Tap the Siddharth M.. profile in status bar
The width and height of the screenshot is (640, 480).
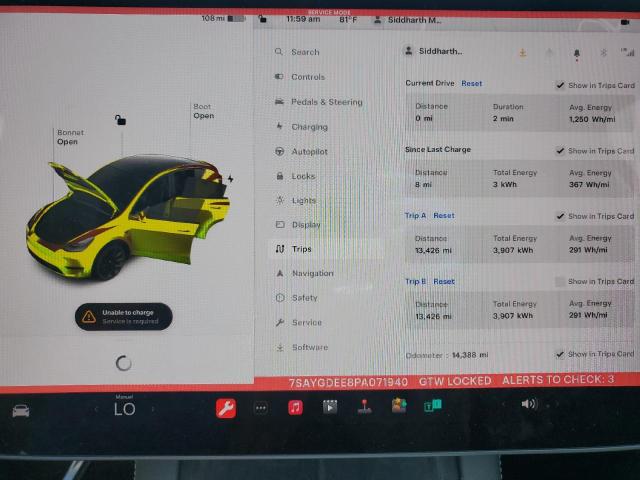[408, 20]
